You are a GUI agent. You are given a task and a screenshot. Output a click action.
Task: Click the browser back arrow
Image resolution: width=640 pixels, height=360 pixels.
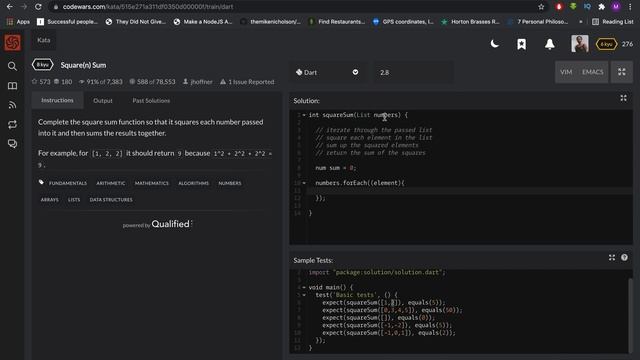[9, 7]
